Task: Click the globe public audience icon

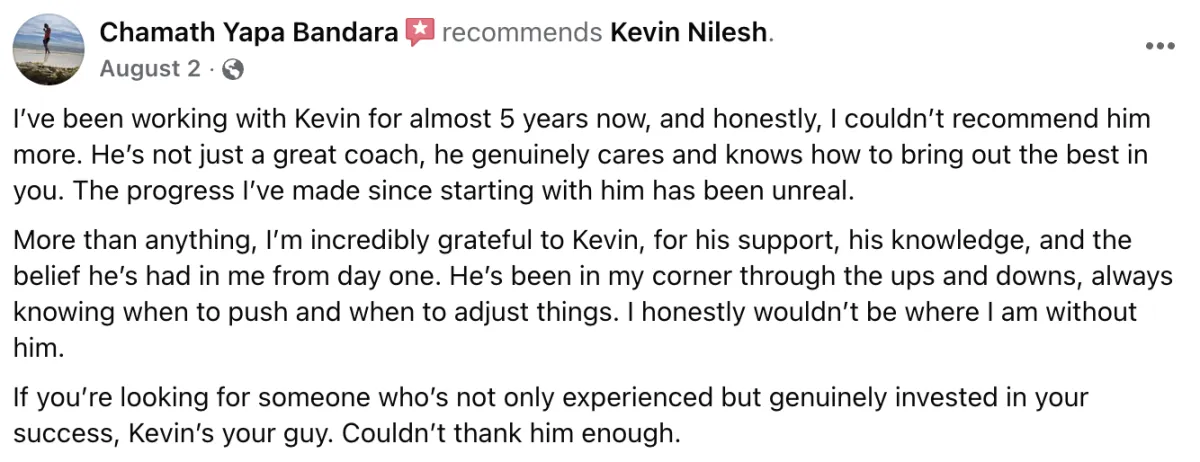Action: (232, 70)
